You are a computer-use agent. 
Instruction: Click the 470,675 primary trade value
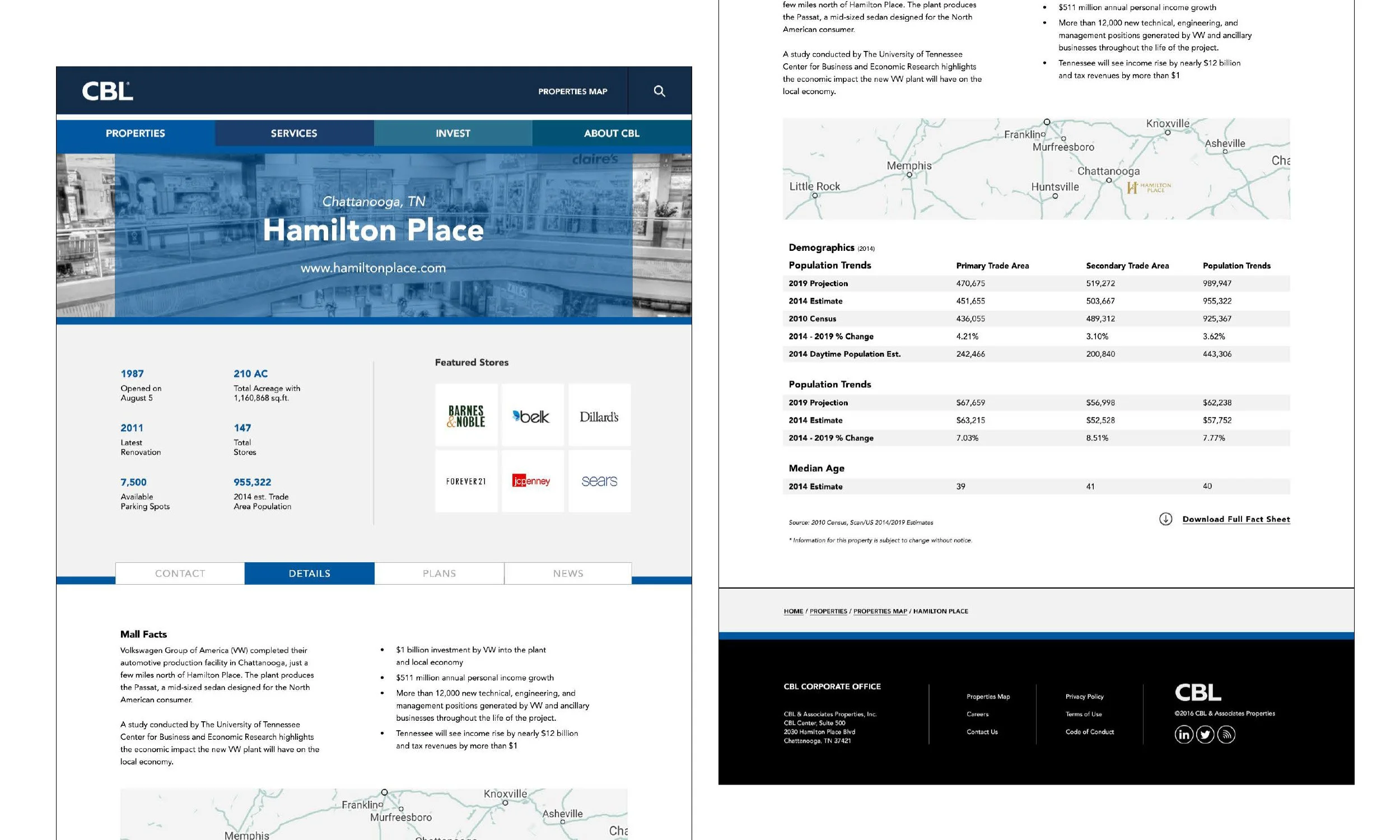(x=970, y=283)
